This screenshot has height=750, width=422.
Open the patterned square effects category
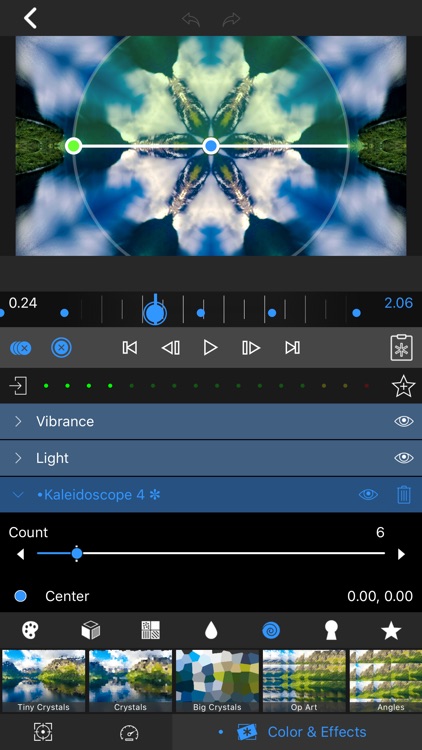coord(151,630)
